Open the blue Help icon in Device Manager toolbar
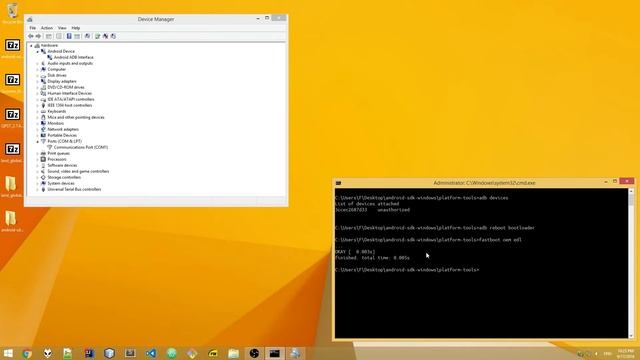The height and width of the screenshot is (360, 640). [x=69, y=36]
